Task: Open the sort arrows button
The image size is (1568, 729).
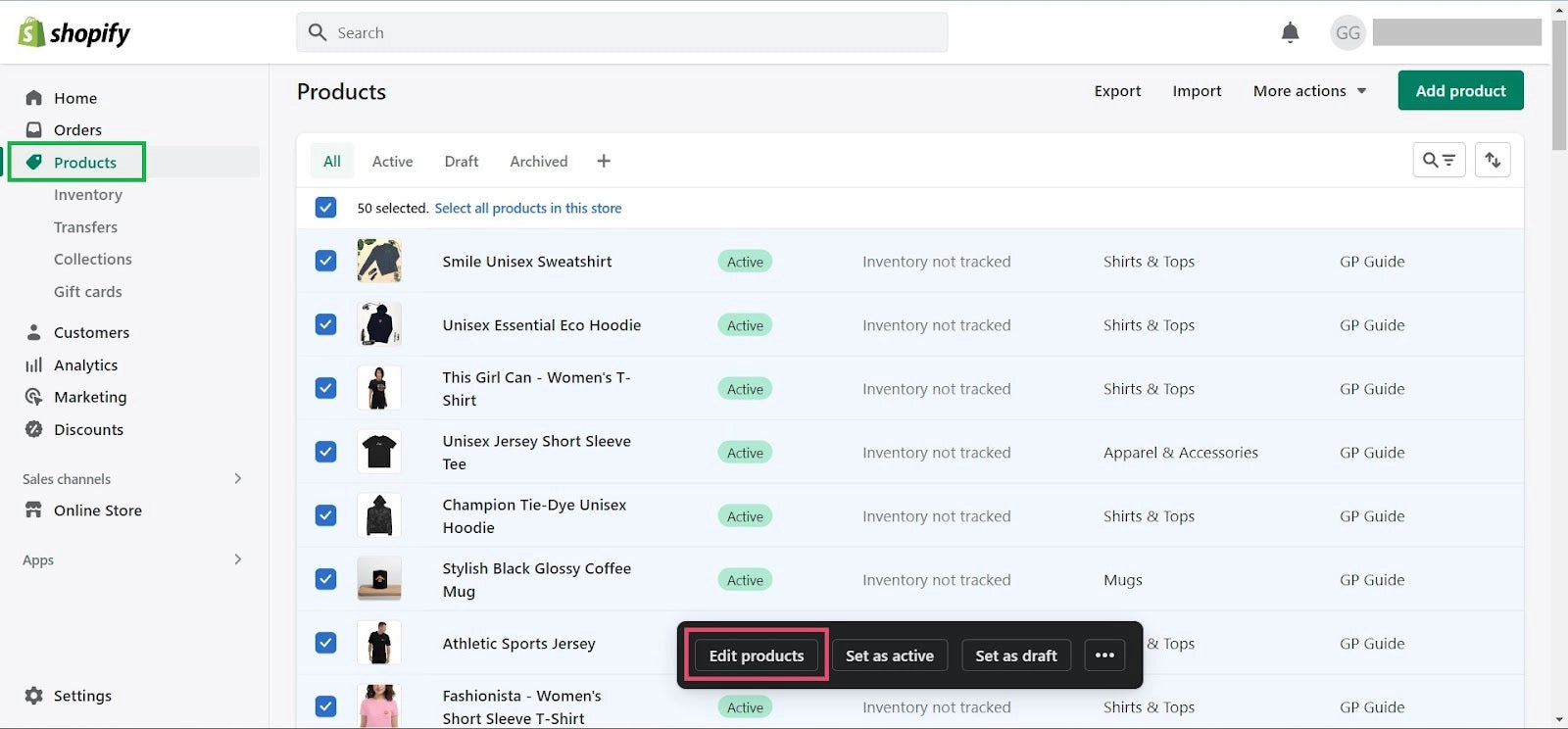Action: pos(1493,160)
